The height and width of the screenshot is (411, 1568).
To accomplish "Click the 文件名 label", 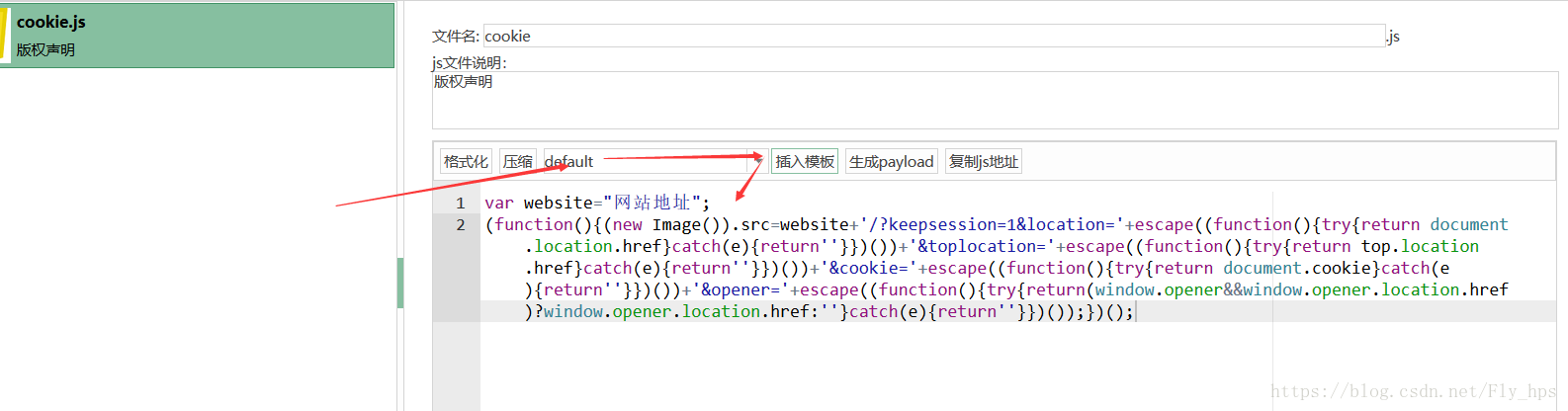I will tap(456, 37).
